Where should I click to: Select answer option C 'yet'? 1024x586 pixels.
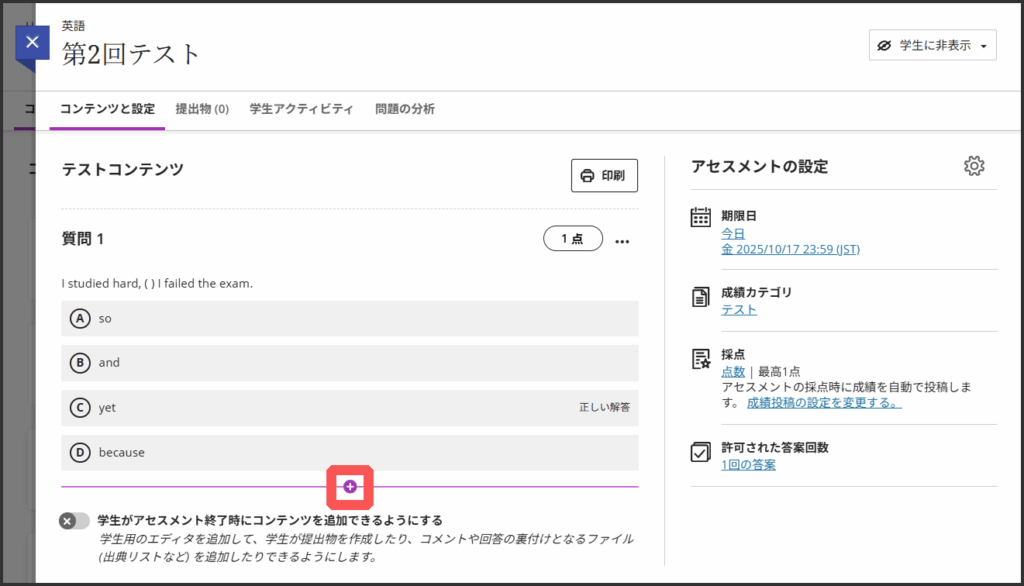tap(107, 408)
